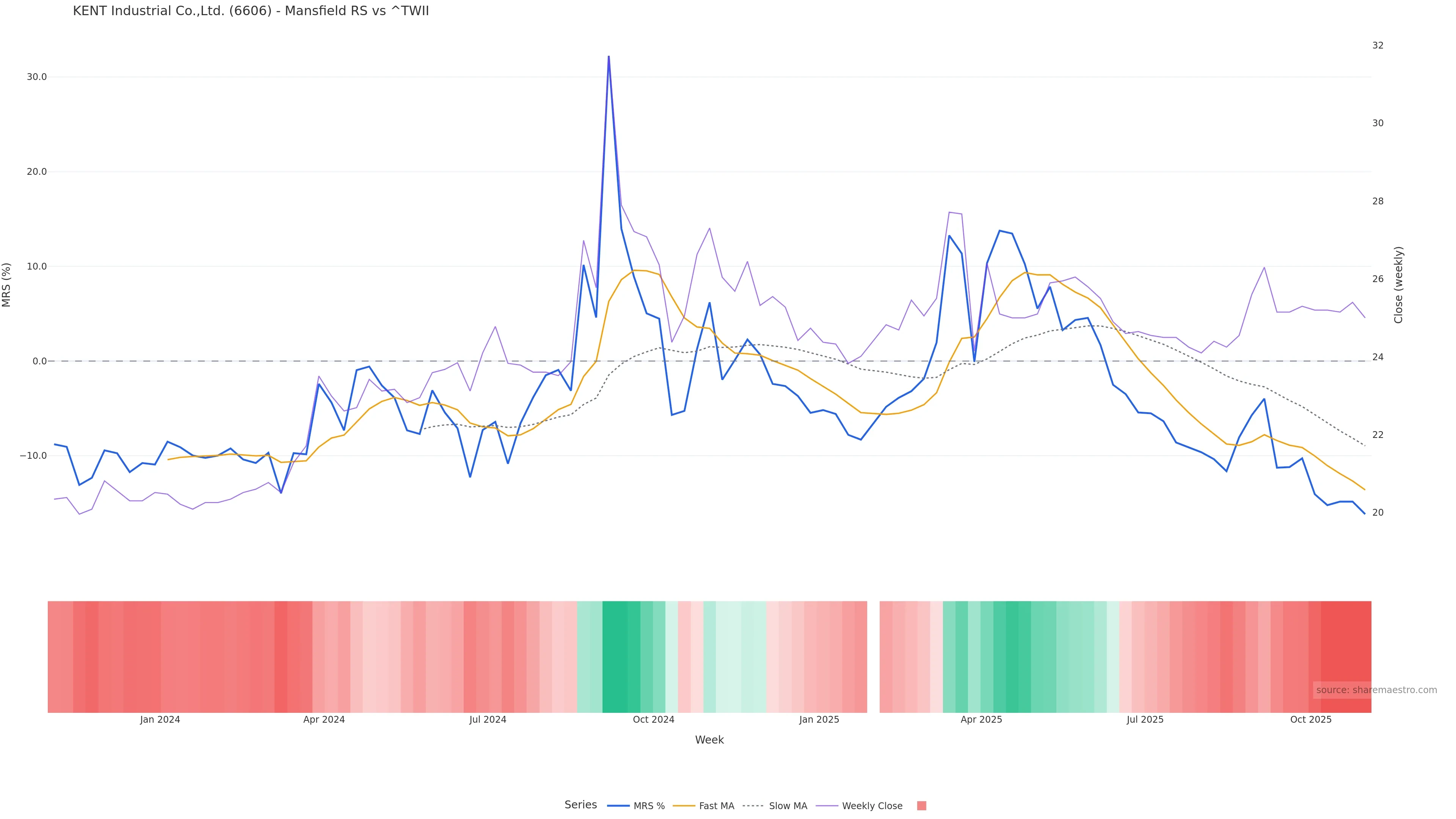Click the red square legend swatch
Screen dimensions: 1456x819
[921, 806]
